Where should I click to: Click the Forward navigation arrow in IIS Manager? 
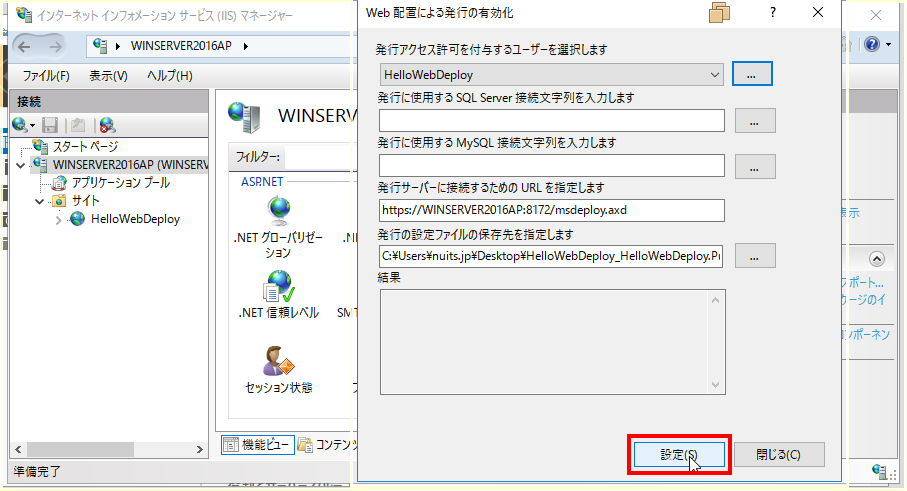pos(55,46)
